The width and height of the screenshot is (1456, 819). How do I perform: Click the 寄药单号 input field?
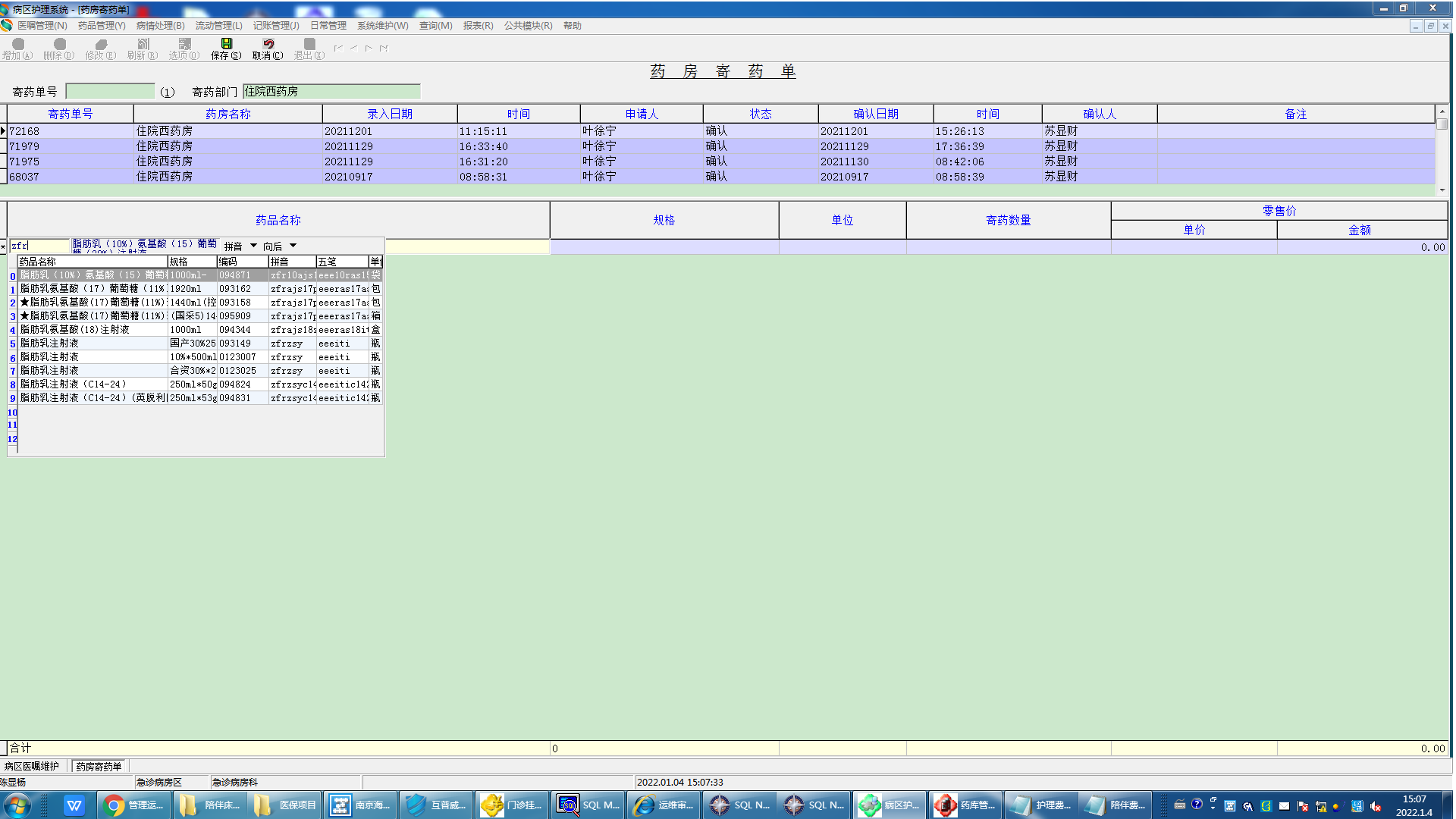click(x=111, y=92)
